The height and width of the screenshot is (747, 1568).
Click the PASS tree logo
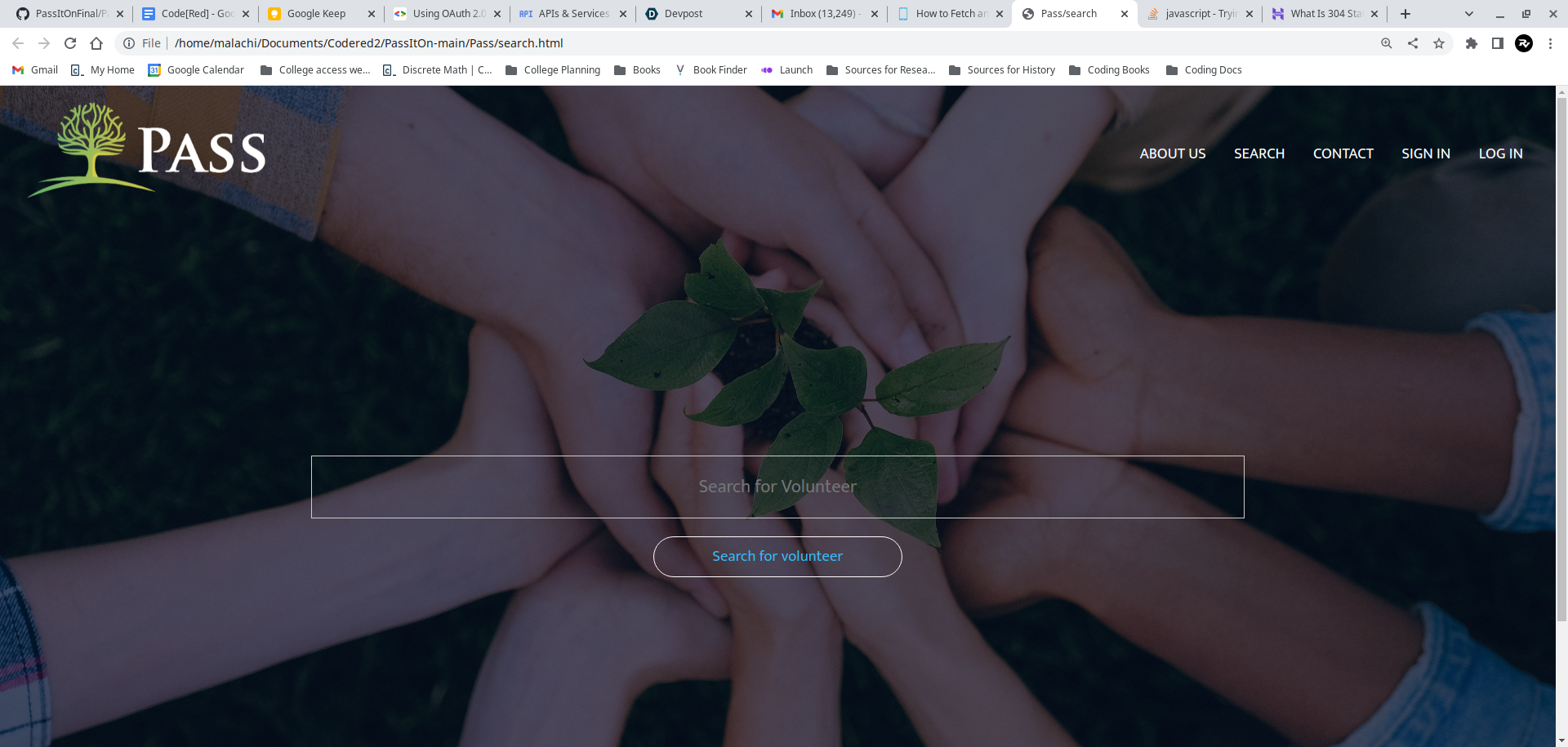click(x=147, y=150)
